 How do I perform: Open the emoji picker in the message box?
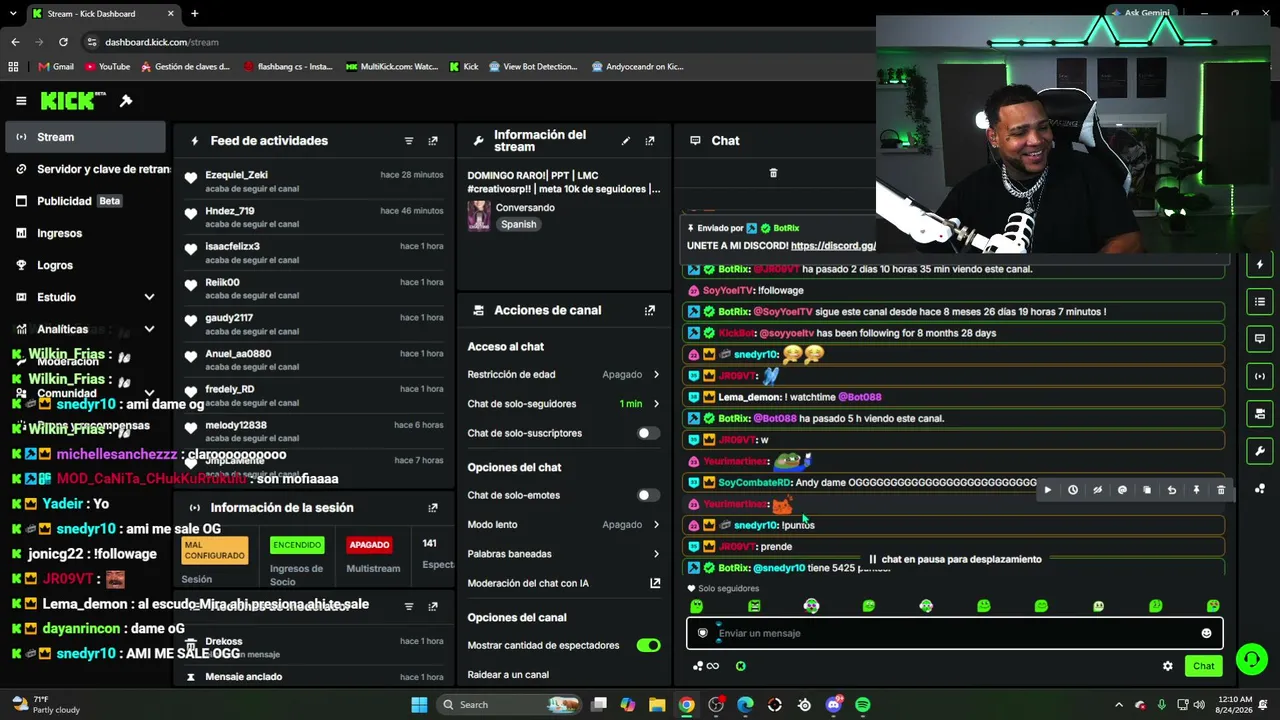click(x=1206, y=633)
